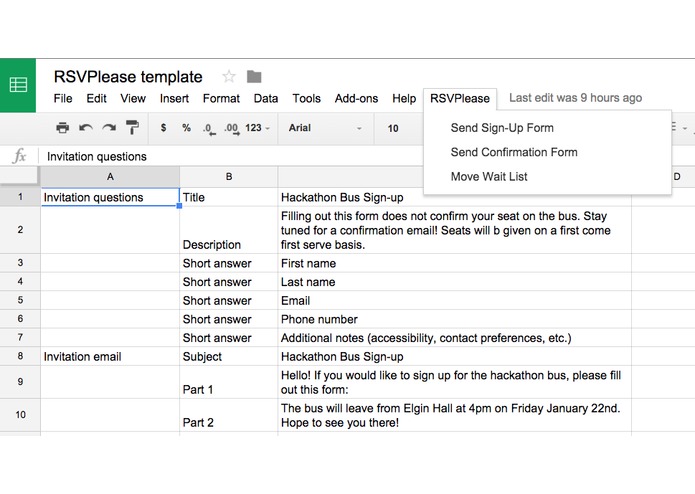This screenshot has width=695, height=494.
Task: Click the fx function icon
Action: click(19, 156)
